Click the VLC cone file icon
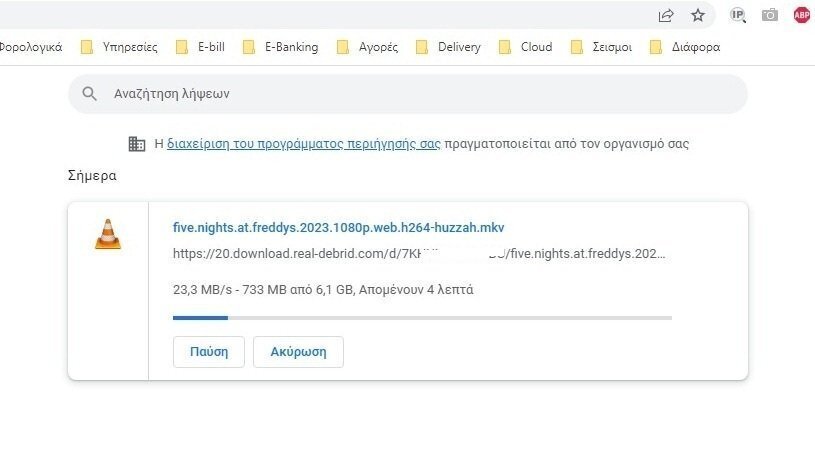The width and height of the screenshot is (815, 460). [108, 234]
